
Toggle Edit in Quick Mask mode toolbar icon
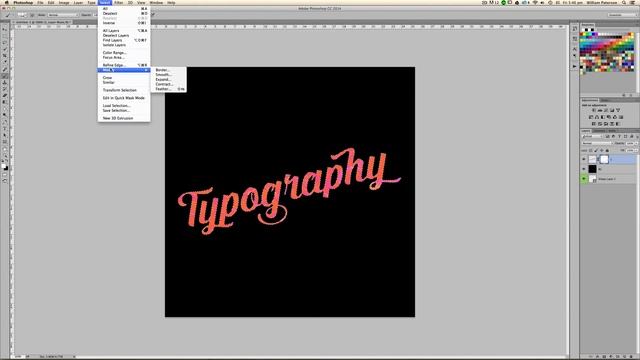click(x=5, y=175)
